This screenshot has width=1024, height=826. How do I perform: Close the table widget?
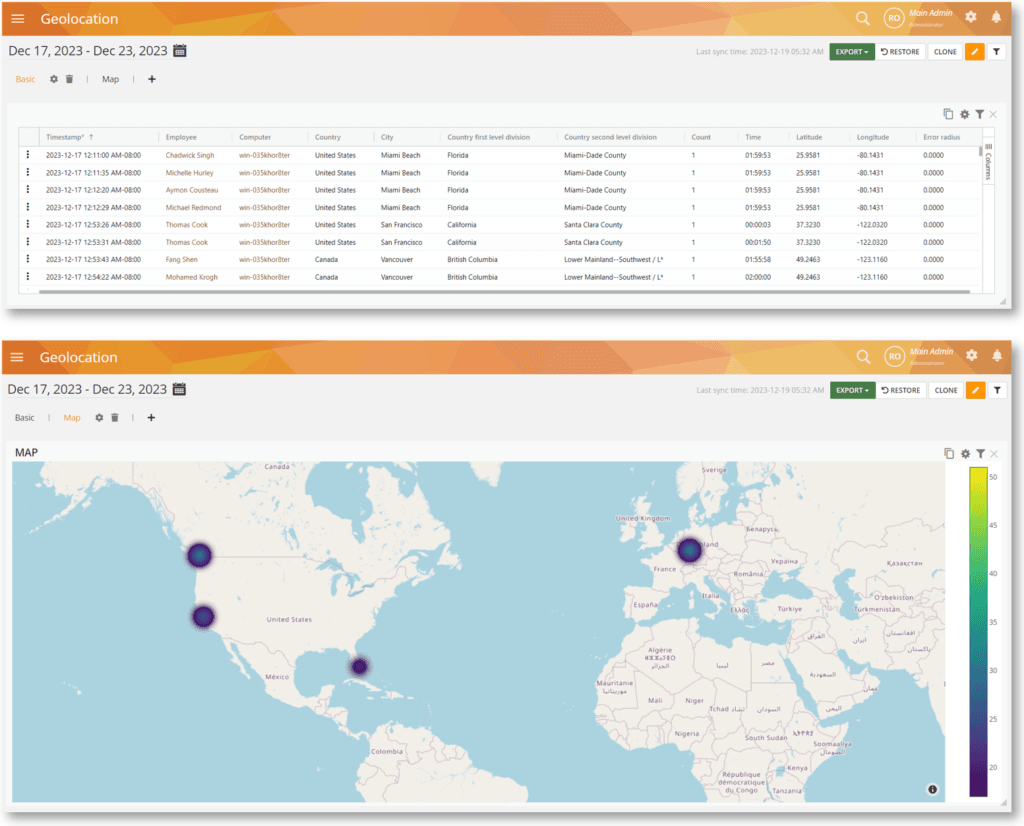[x=993, y=114]
